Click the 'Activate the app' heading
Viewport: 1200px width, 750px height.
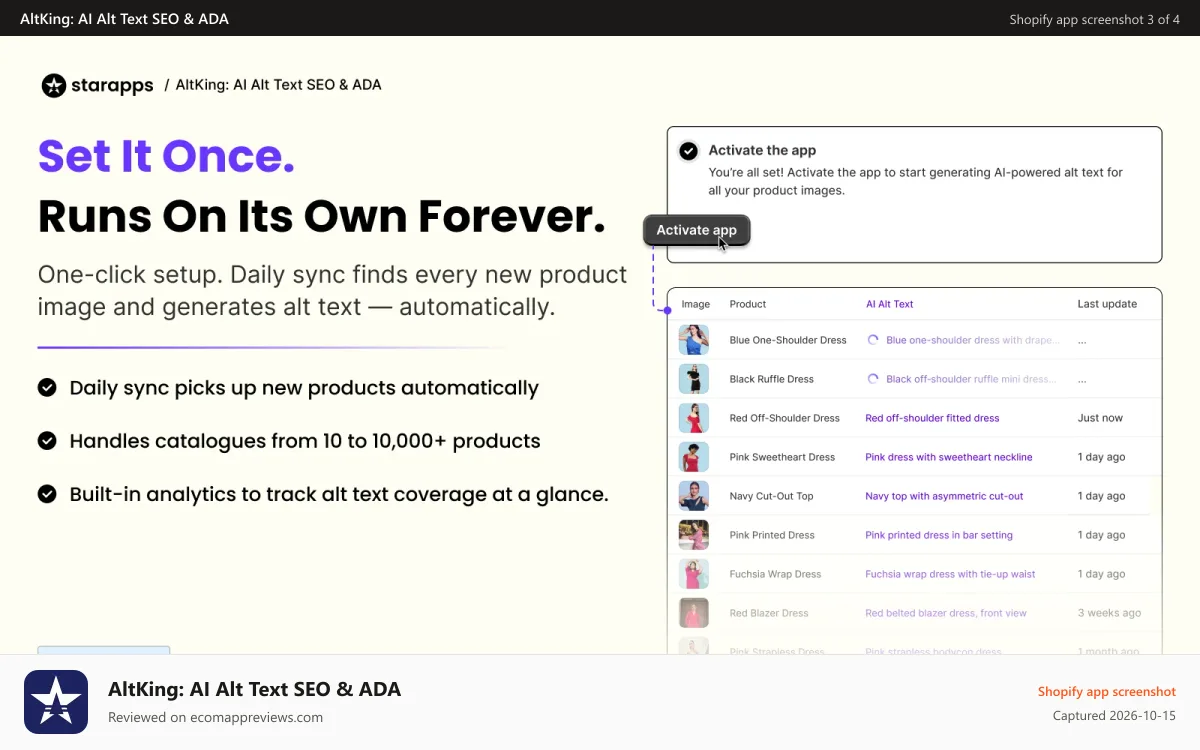click(762, 151)
